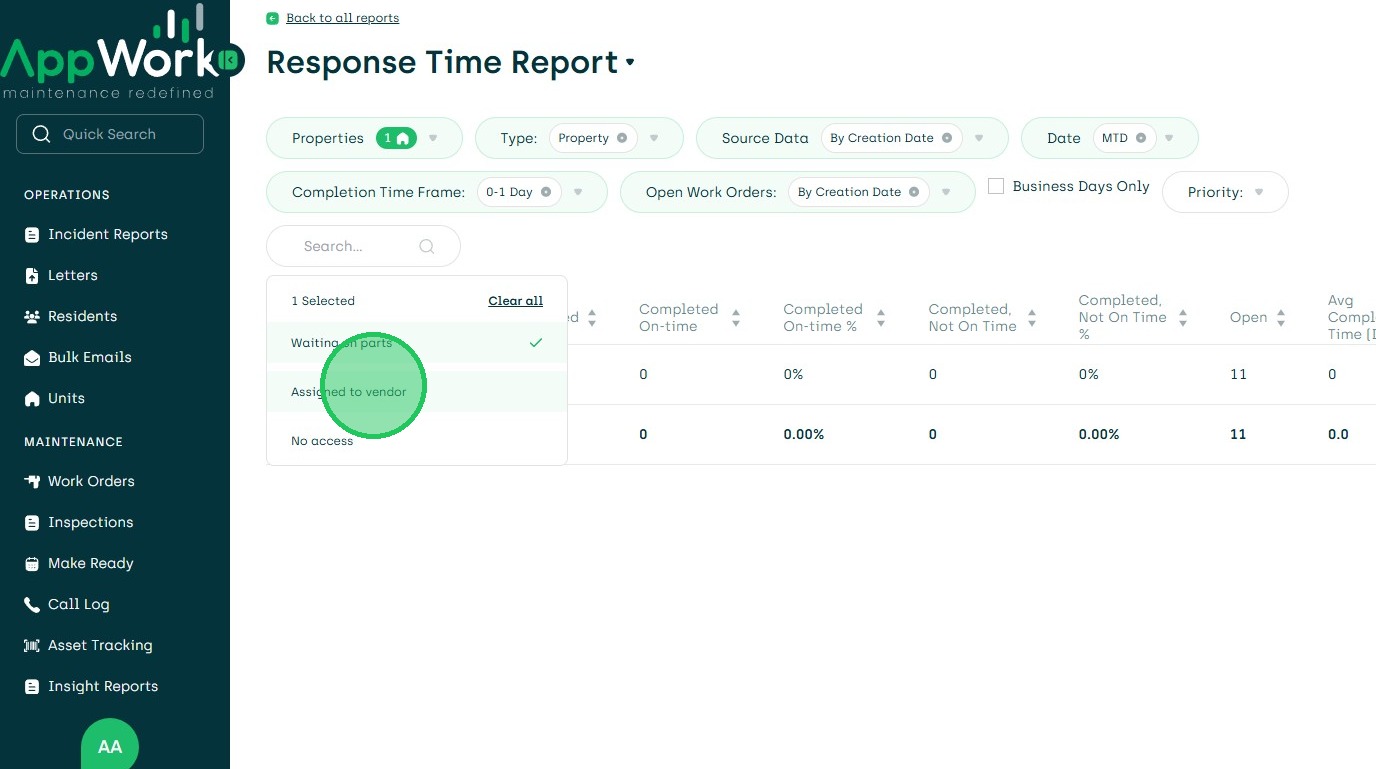Select the No access option

pos(417,441)
